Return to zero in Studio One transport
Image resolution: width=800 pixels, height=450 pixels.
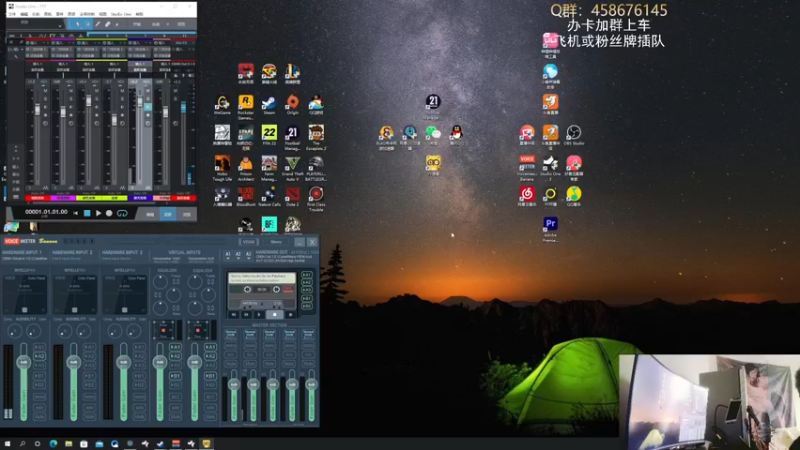pos(76,213)
